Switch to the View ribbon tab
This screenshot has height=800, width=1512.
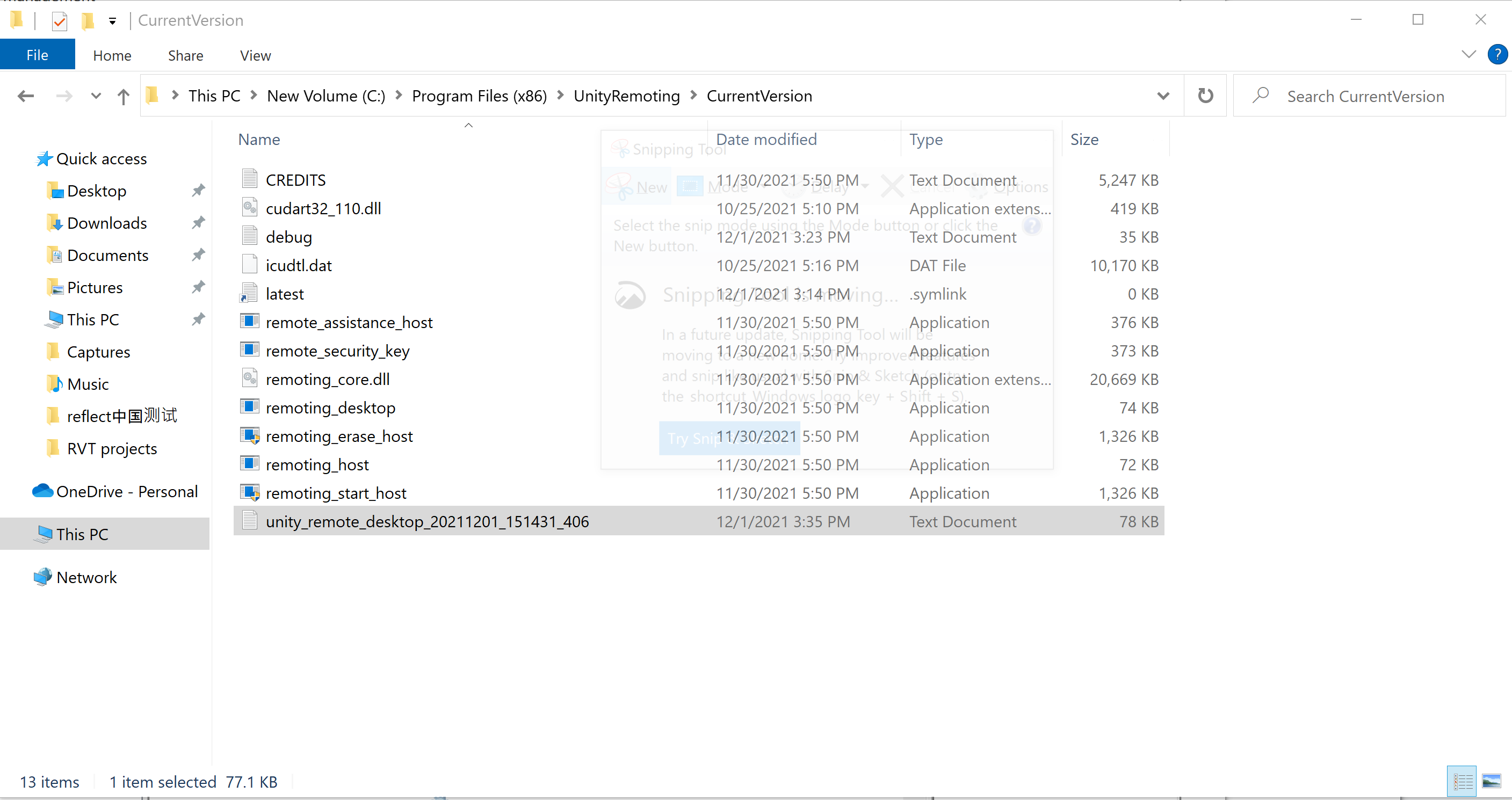click(x=255, y=55)
